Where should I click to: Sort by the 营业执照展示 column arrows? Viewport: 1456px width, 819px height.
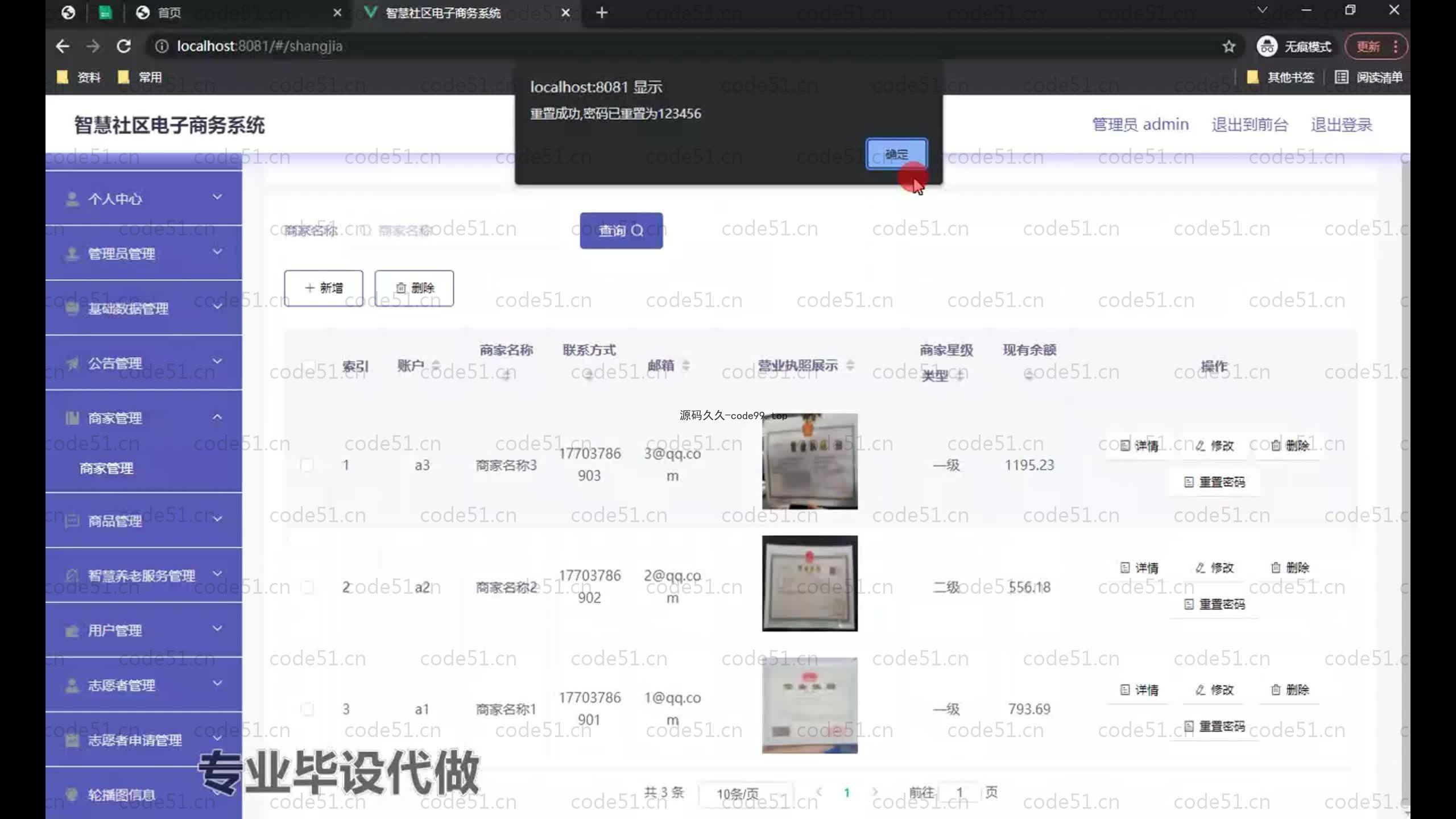click(x=850, y=366)
